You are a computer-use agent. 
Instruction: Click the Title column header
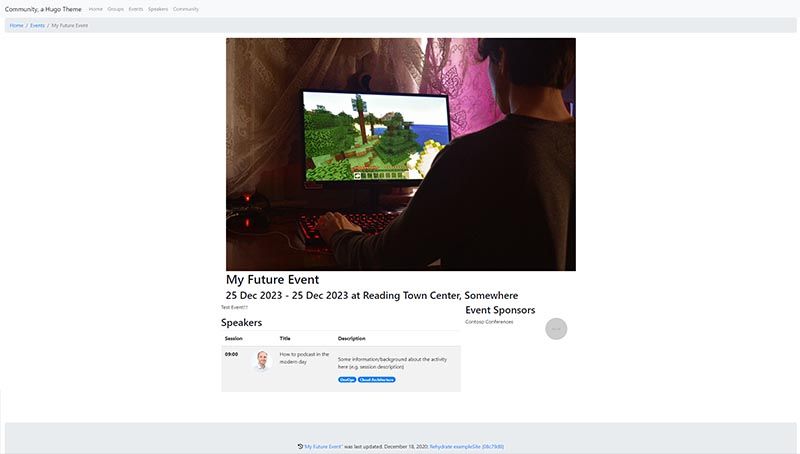(x=285, y=338)
